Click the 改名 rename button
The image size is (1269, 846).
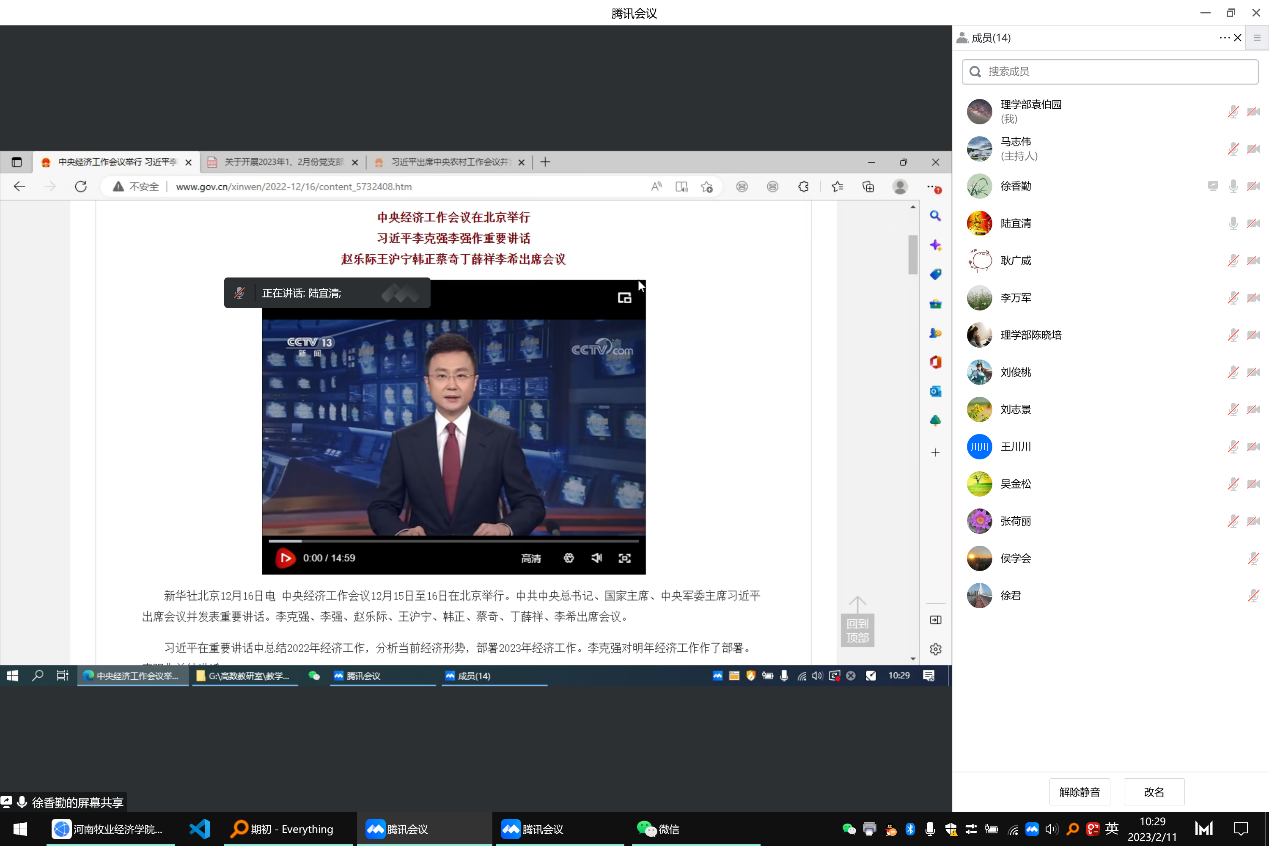tap(1154, 792)
